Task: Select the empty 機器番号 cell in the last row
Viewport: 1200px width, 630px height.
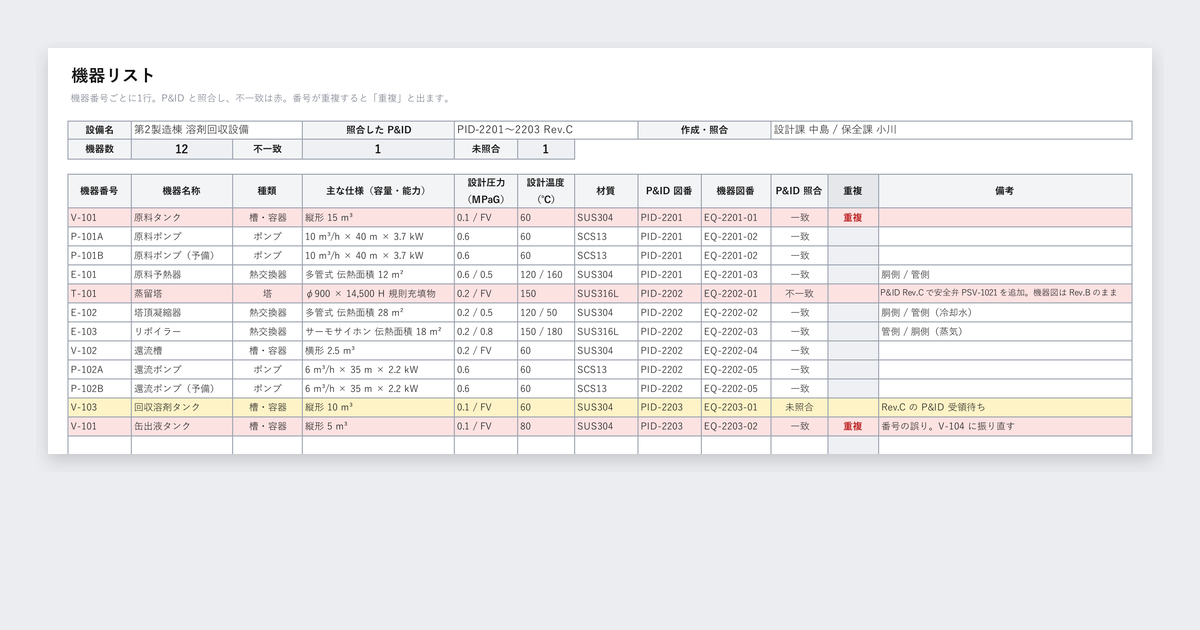Action: click(99, 445)
